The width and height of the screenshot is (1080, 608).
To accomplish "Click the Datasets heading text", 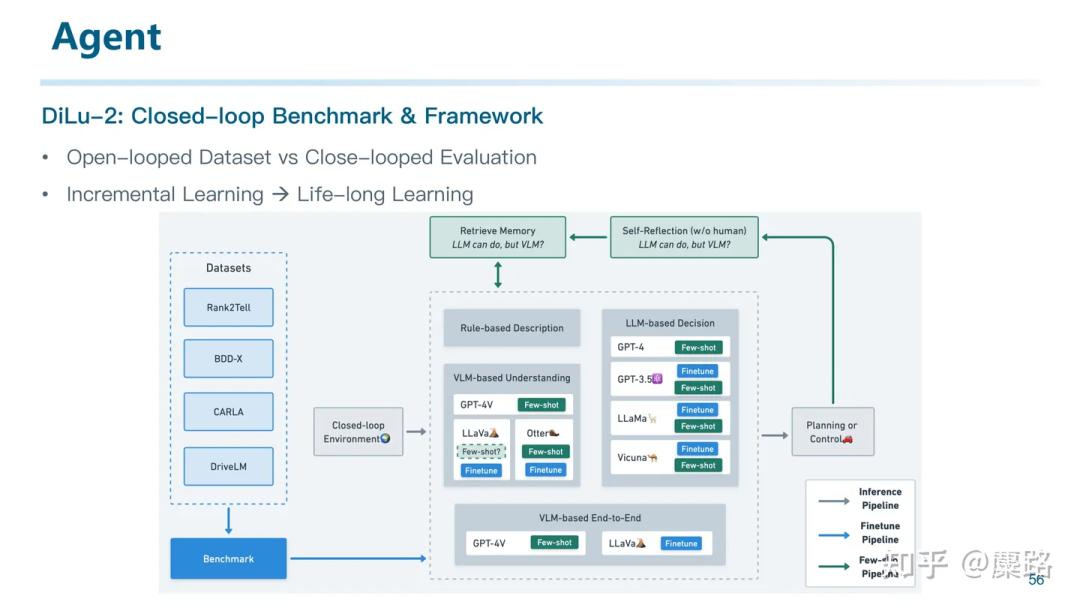I will coord(229,268).
